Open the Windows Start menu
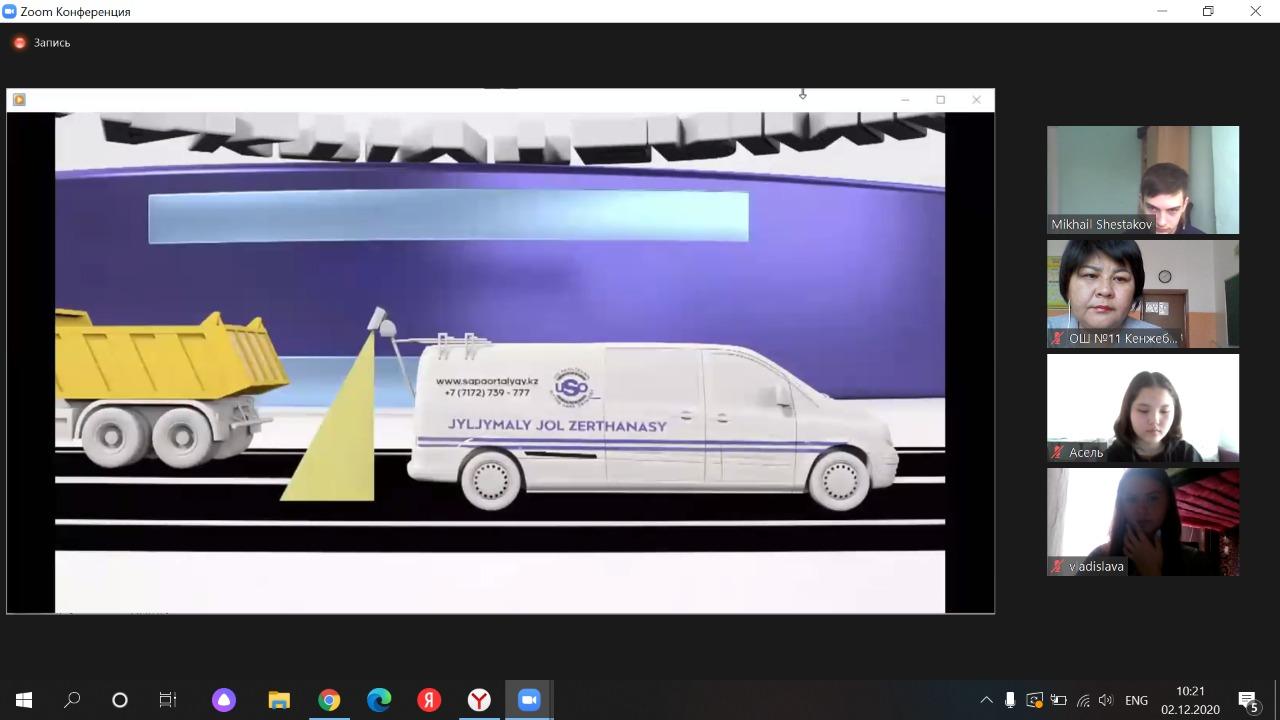The image size is (1280, 720). click(x=24, y=700)
